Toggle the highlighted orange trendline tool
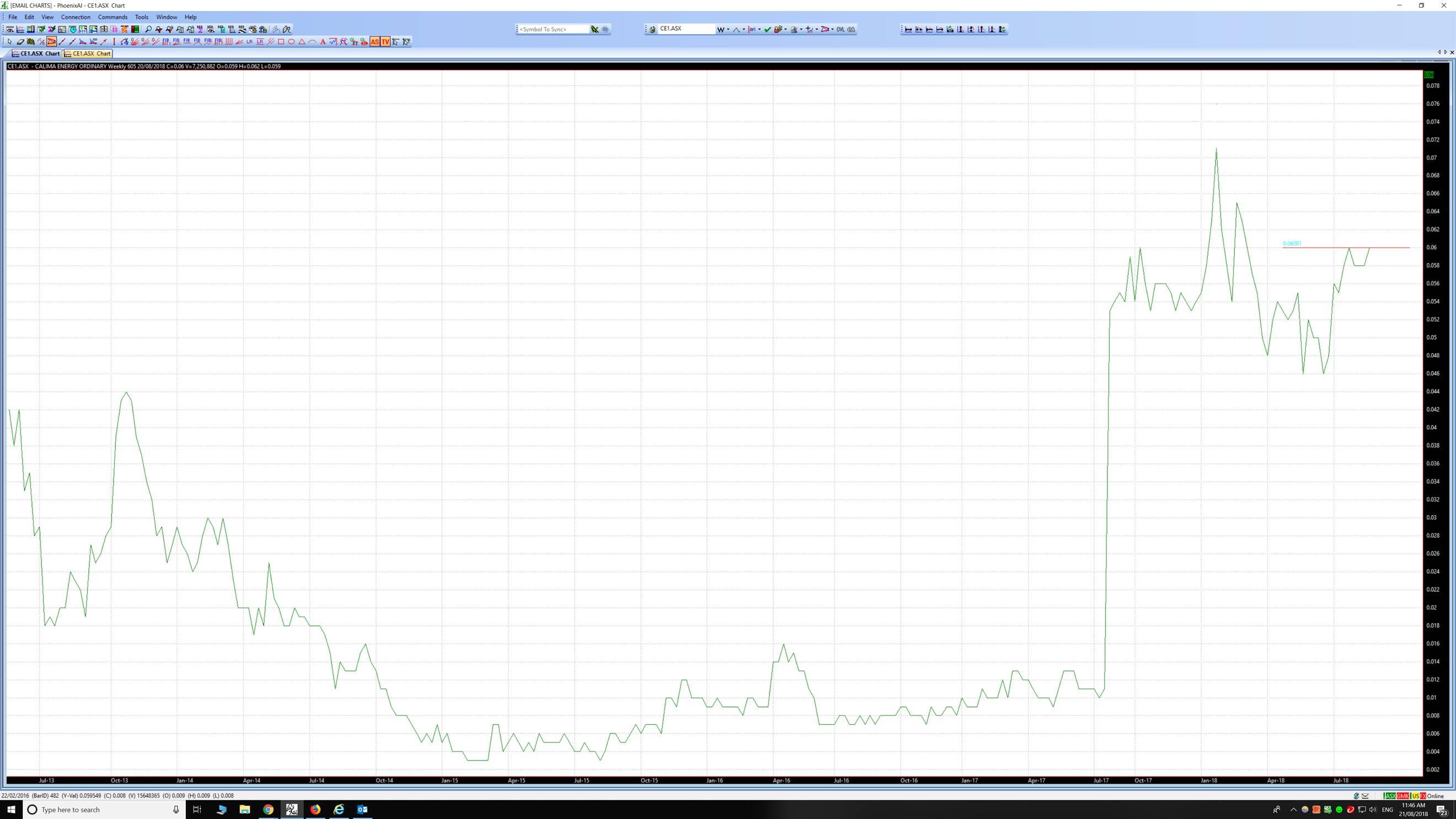Image resolution: width=1456 pixels, height=819 pixels. tap(51, 41)
